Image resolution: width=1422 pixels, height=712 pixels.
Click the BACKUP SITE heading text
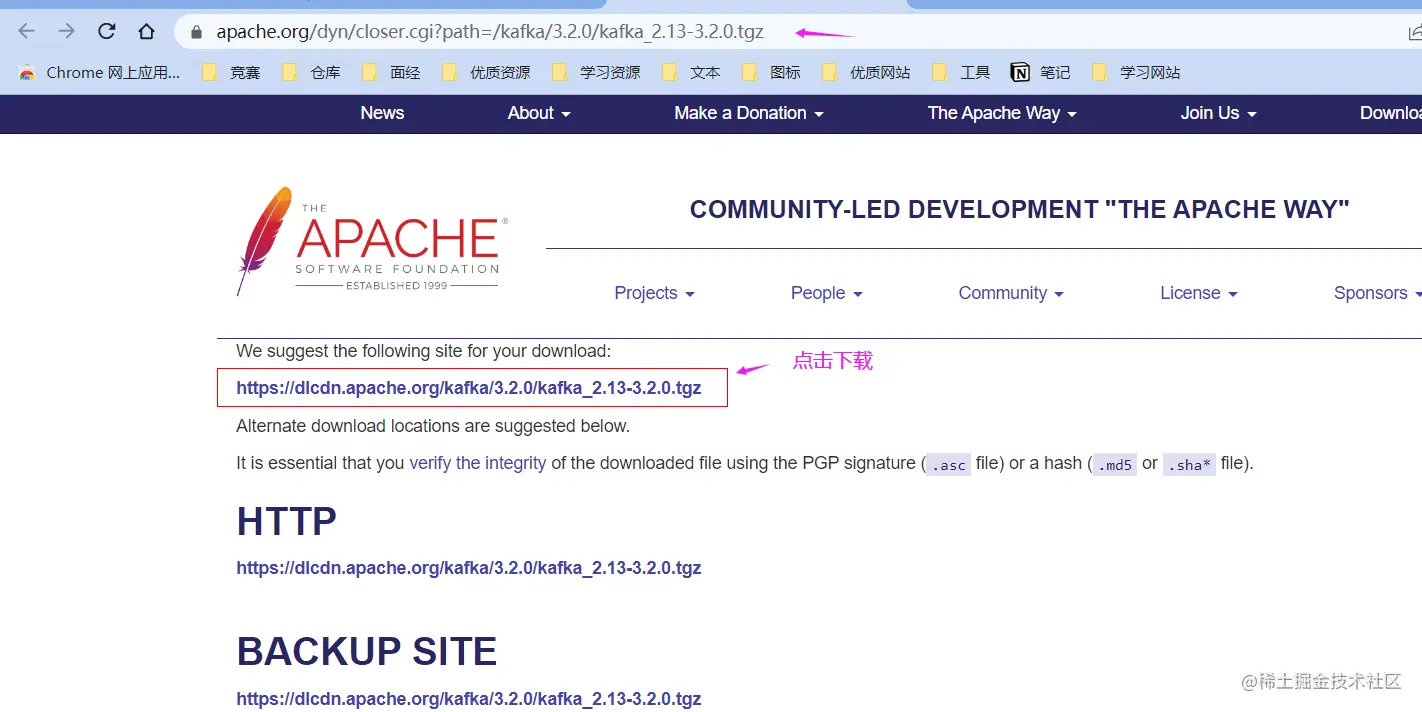(366, 651)
